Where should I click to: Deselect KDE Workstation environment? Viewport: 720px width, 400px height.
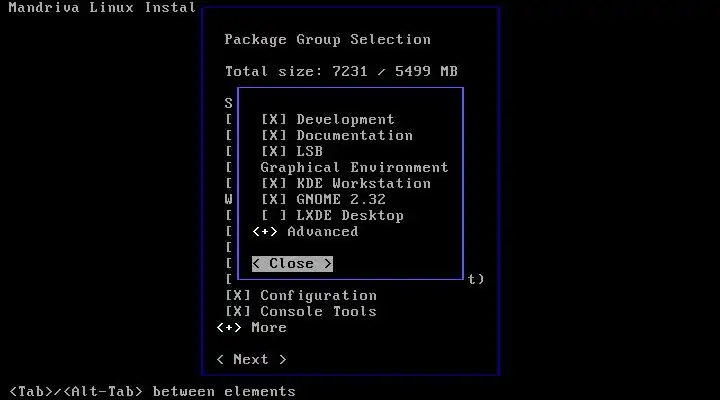pyautogui.click(x=274, y=184)
